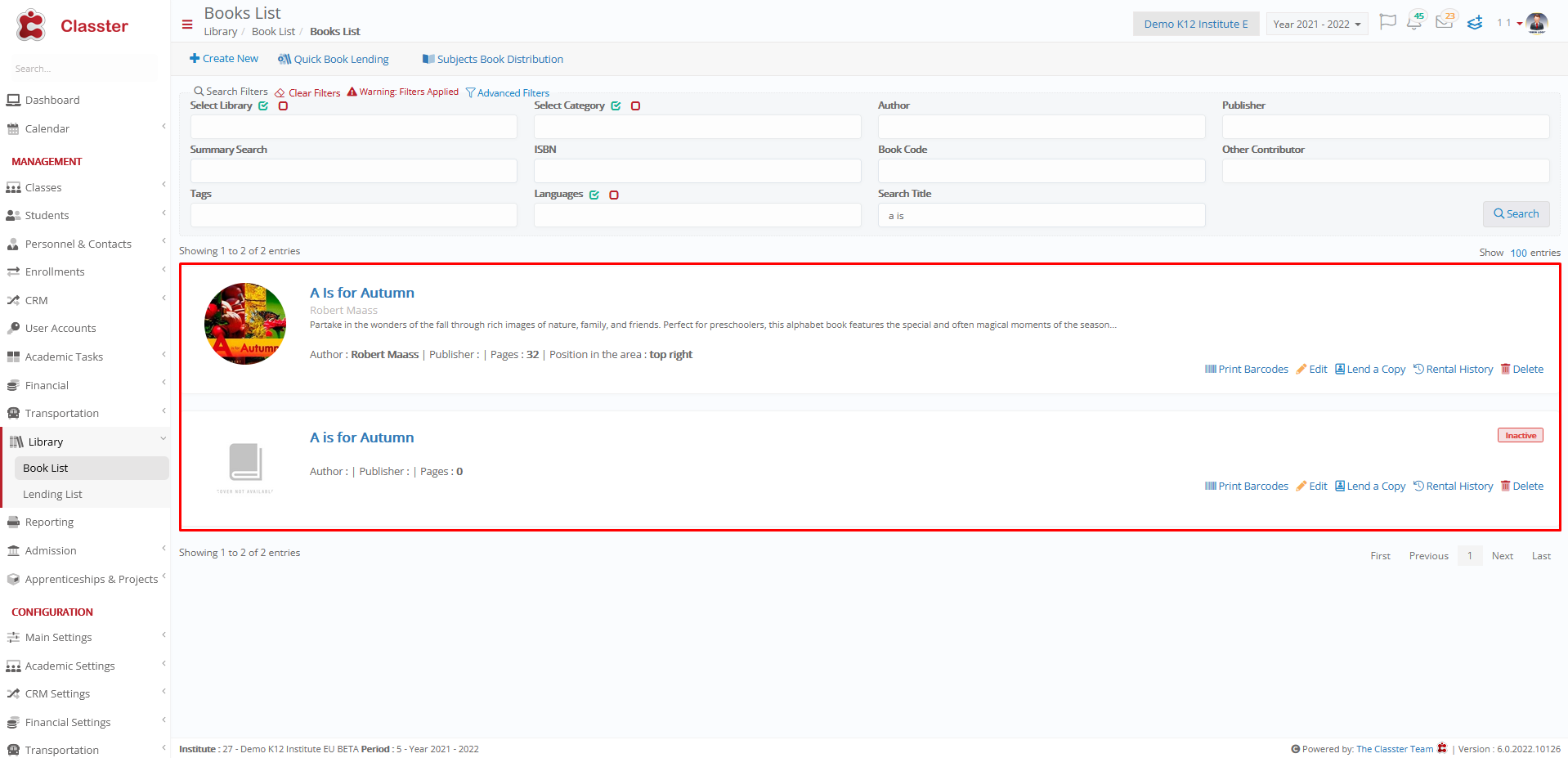Expand the Financial sidebar menu
Image resolution: width=1568 pixels, height=758 pixels.
(x=85, y=385)
